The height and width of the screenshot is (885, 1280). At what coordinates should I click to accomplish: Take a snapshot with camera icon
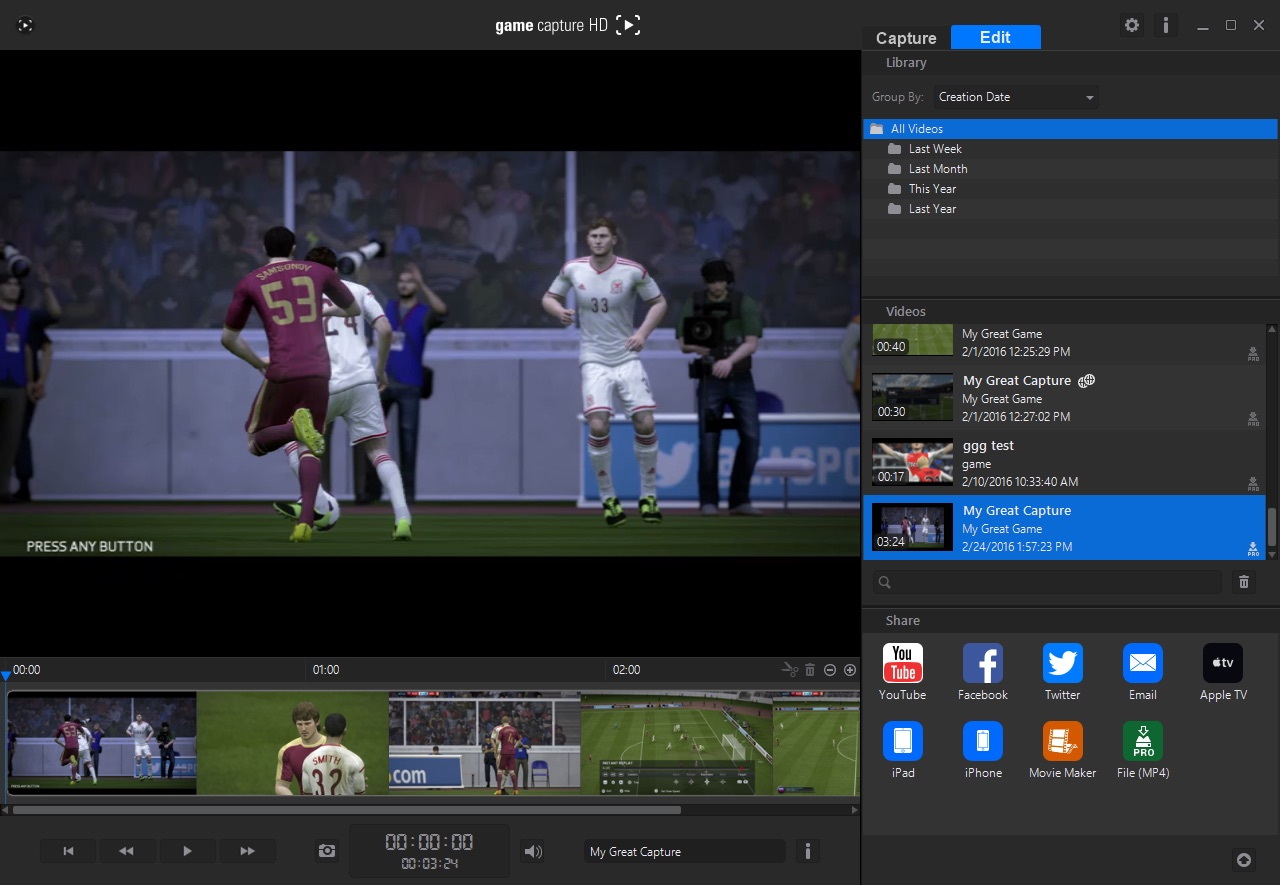pyautogui.click(x=327, y=851)
